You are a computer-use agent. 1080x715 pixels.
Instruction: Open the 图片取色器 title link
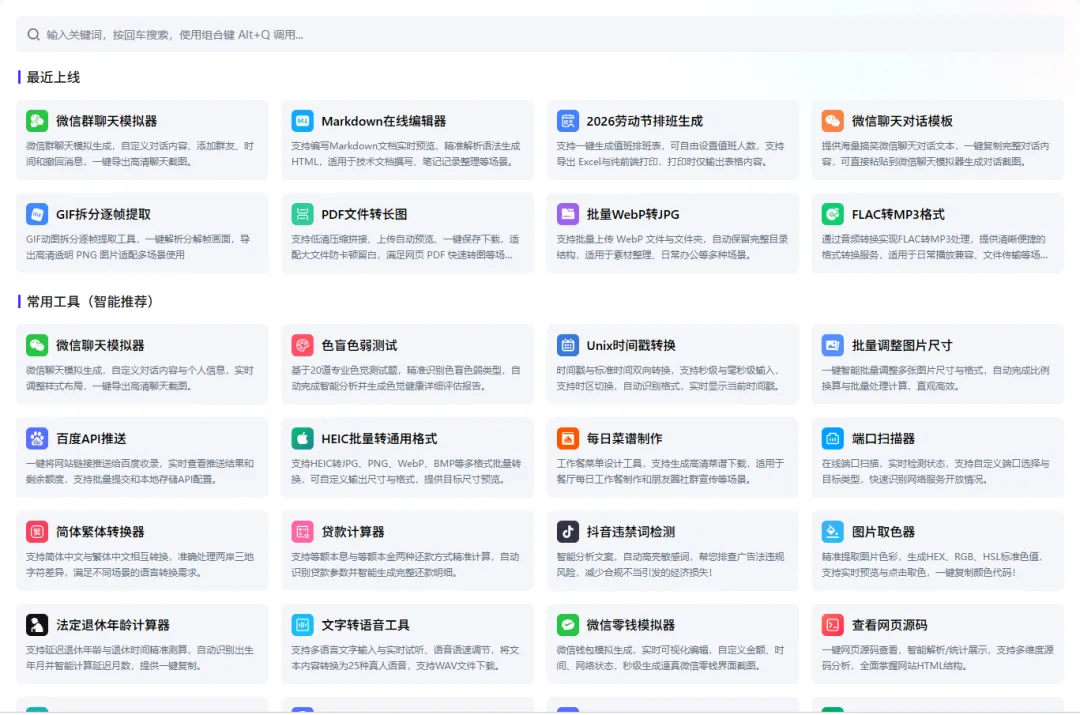[x=884, y=532]
